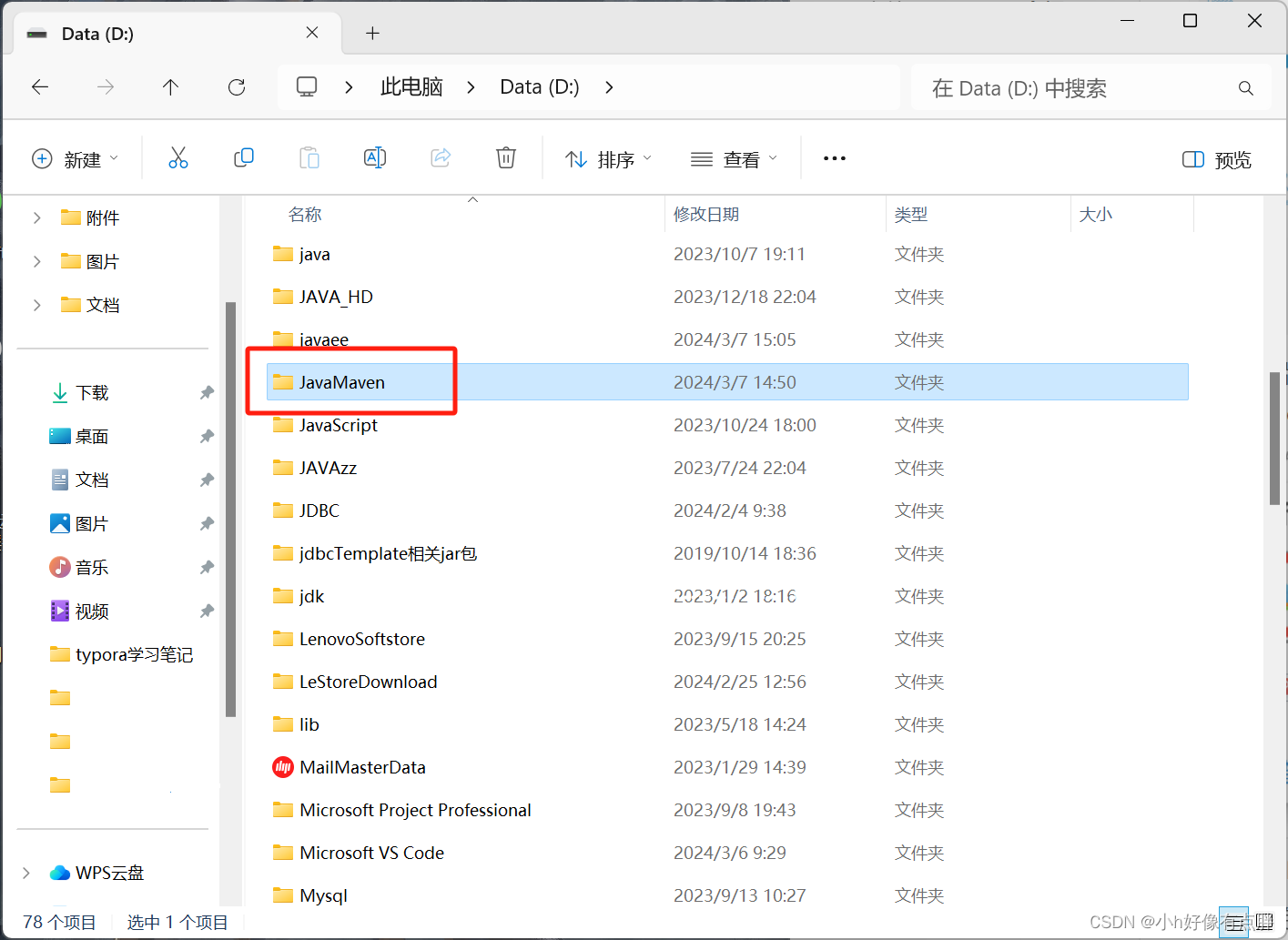Go up one folder level arrow
The width and height of the screenshot is (1288, 940).
(170, 87)
